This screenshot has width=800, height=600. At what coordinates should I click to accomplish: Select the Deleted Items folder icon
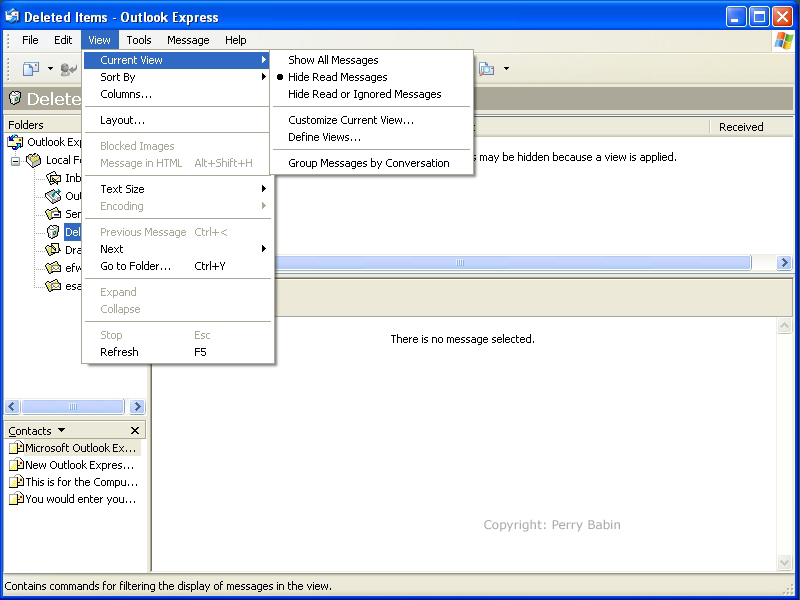click(54, 232)
